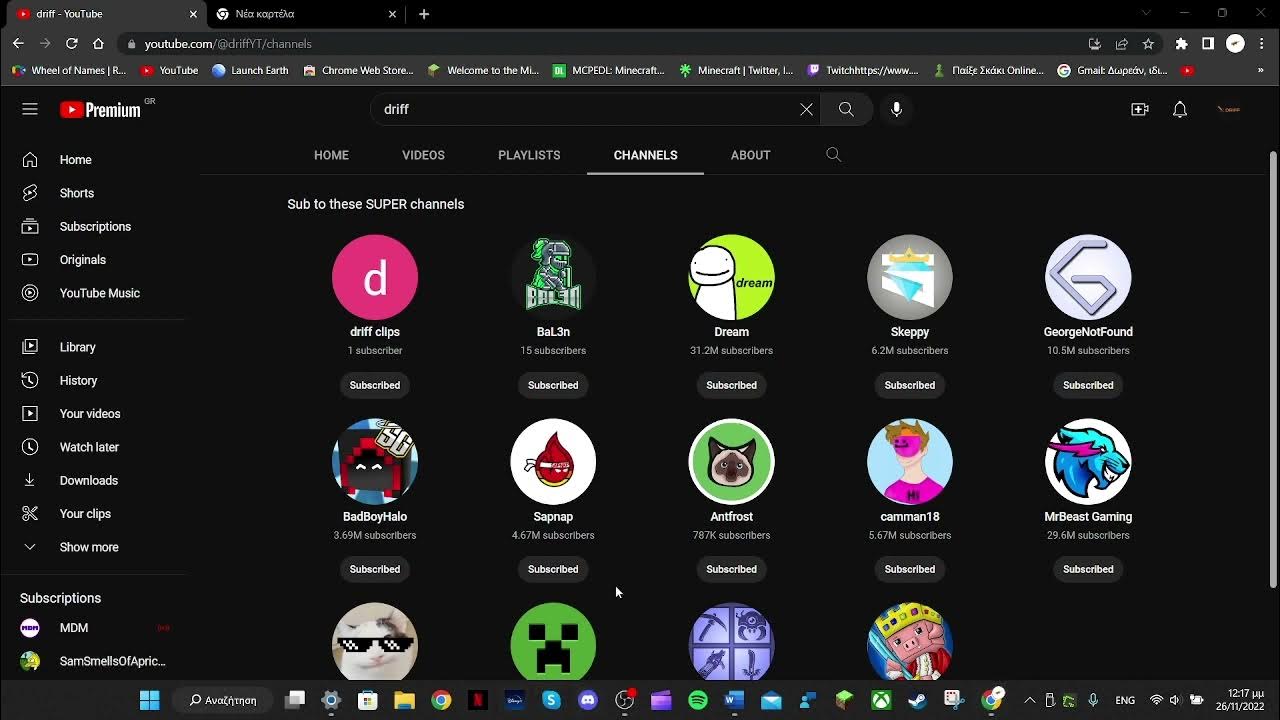The height and width of the screenshot is (720, 1280).
Task: Open the Dream channel avatar
Action: [731, 278]
